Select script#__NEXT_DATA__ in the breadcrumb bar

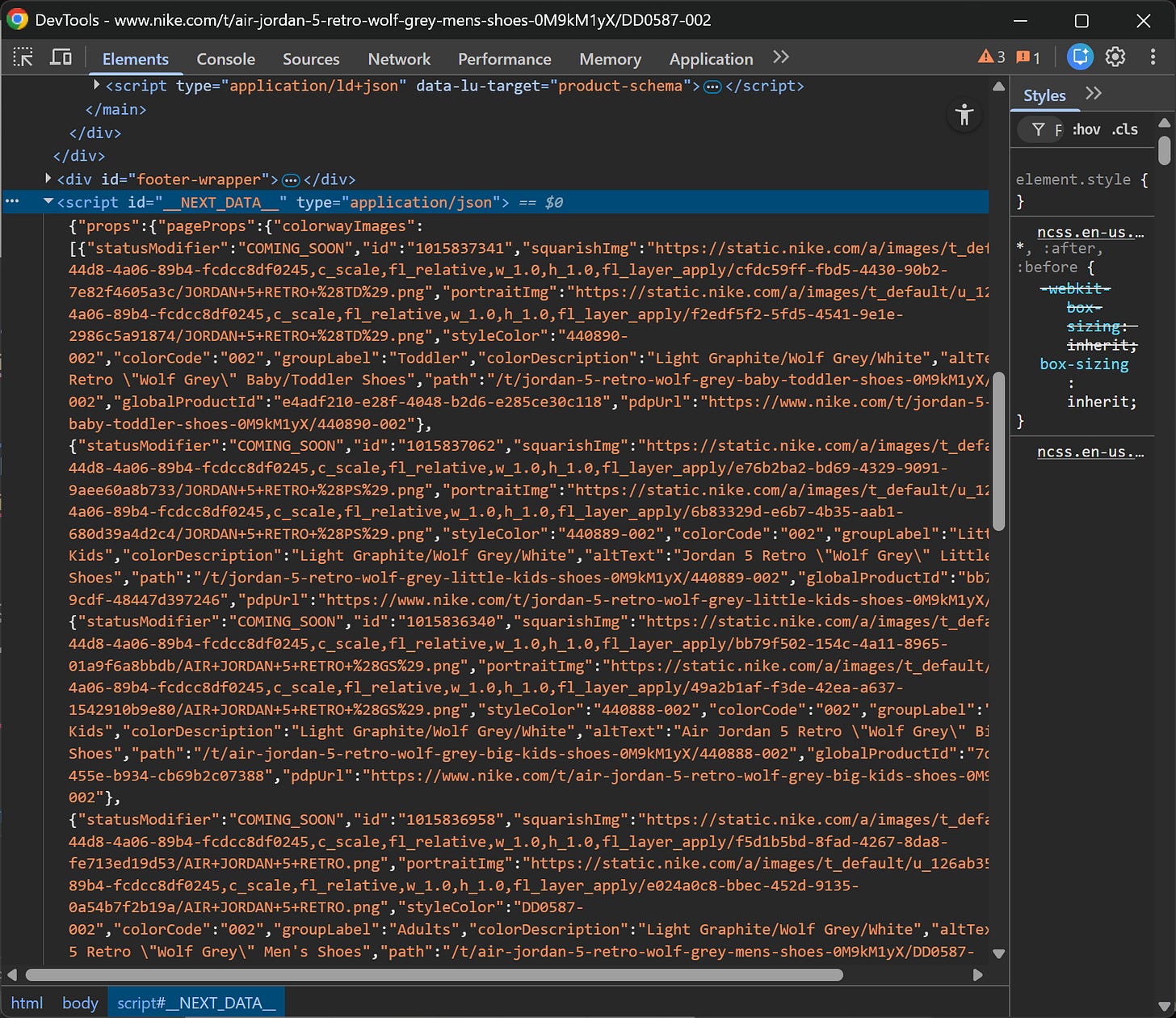pos(195,1003)
